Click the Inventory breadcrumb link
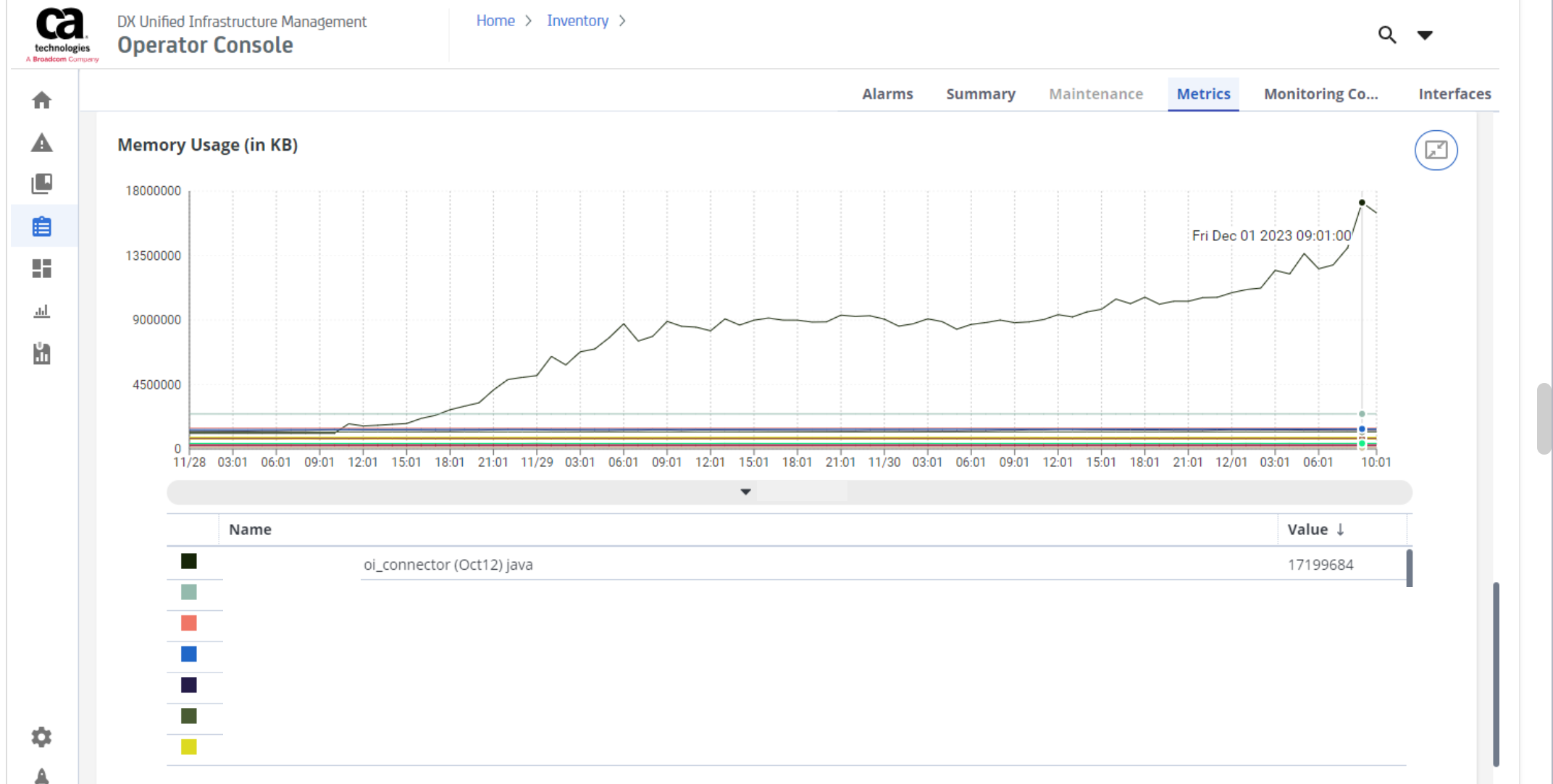 pos(577,21)
